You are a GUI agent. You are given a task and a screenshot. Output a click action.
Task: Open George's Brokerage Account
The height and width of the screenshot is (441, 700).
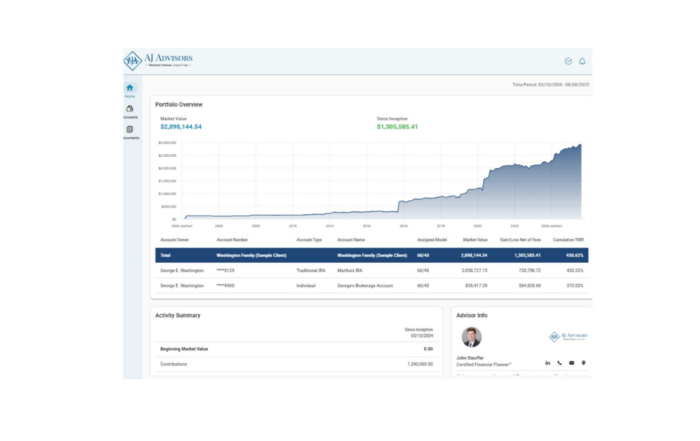(x=365, y=286)
